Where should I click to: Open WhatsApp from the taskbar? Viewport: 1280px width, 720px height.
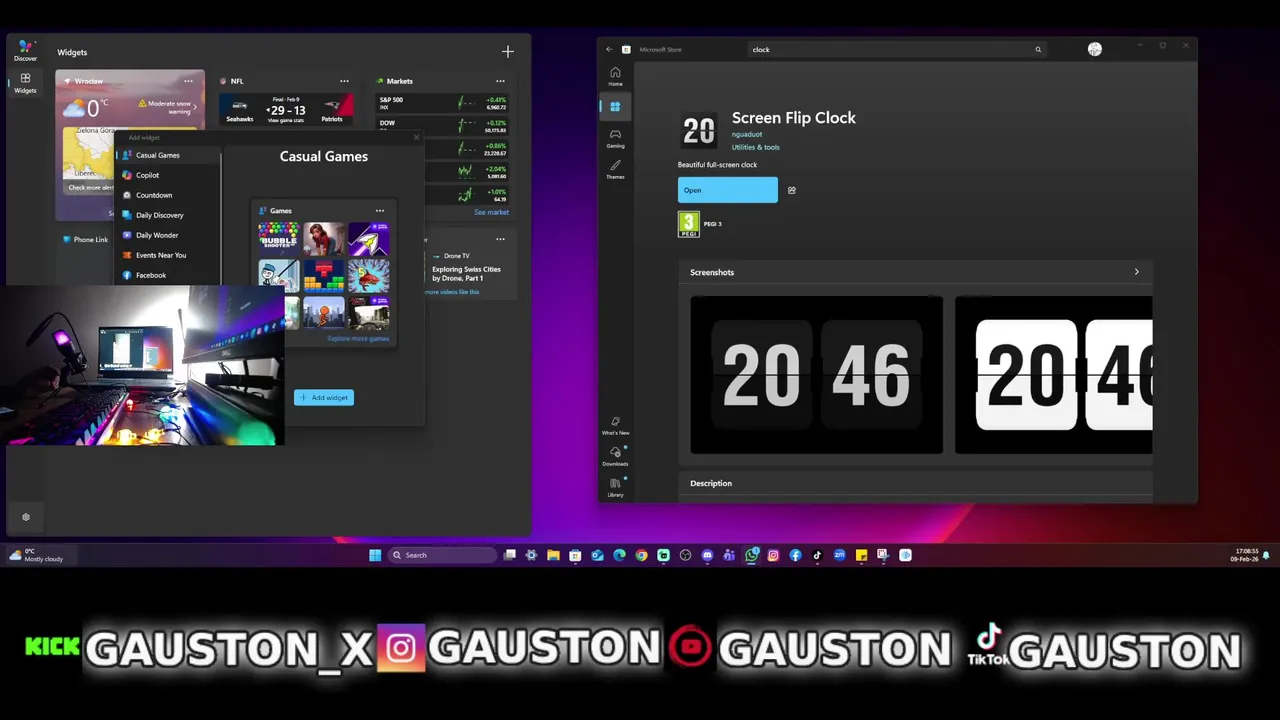point(751,555)
